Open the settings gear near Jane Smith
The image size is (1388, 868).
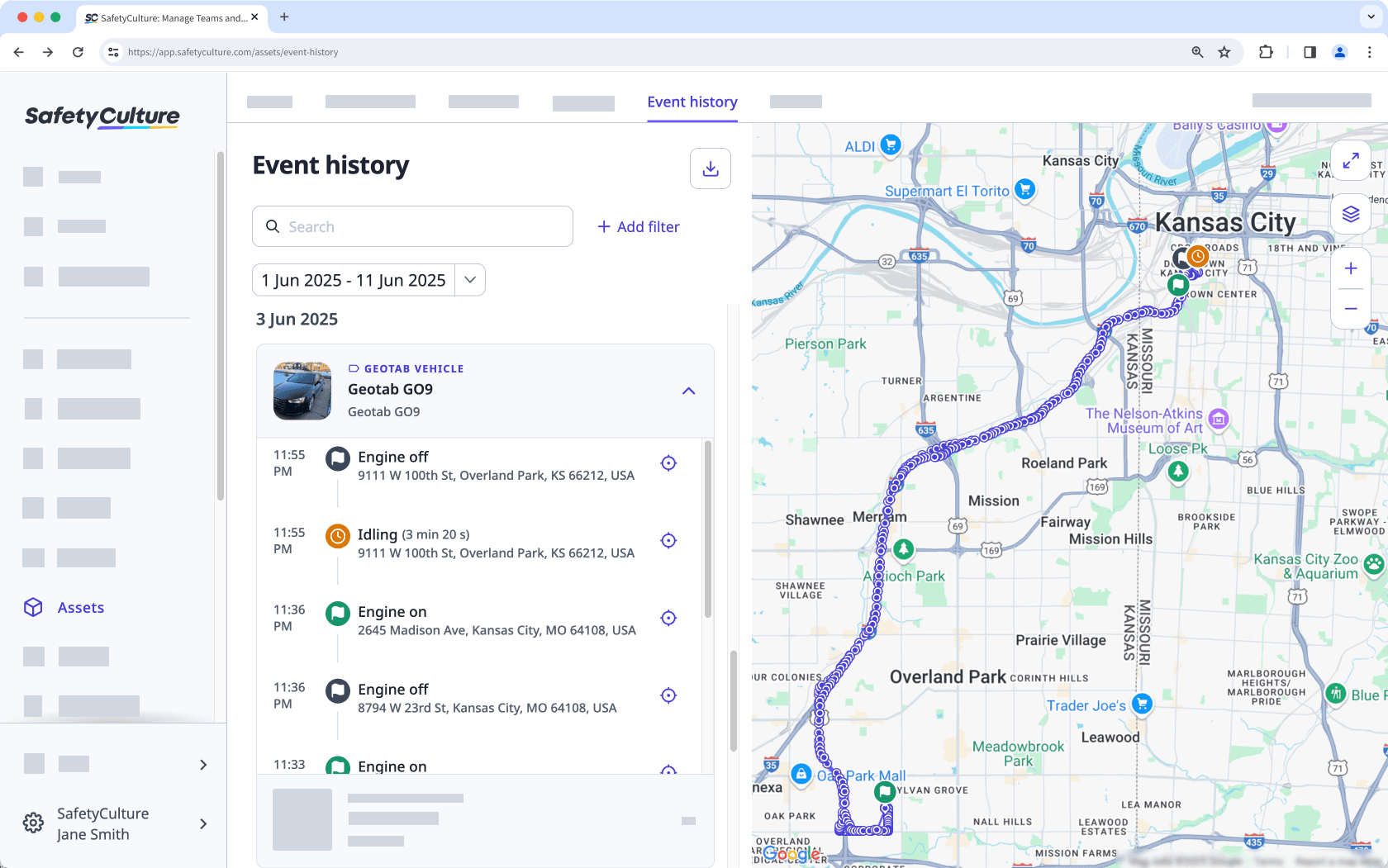(33, 823)
